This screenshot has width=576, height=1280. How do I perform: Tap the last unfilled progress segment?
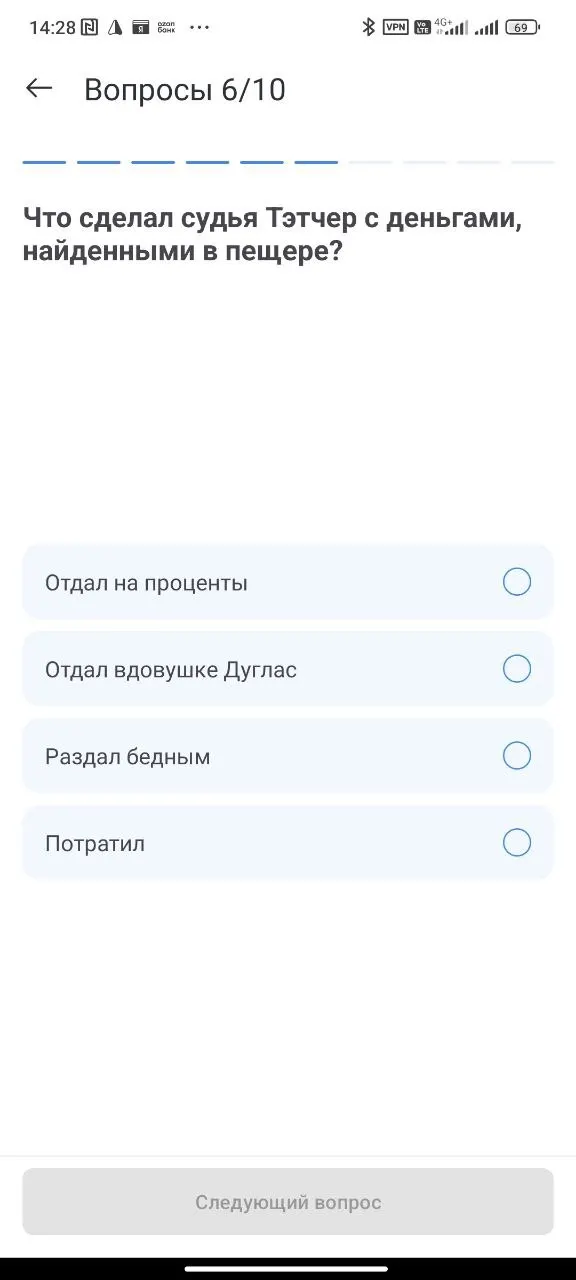[532, 161]
